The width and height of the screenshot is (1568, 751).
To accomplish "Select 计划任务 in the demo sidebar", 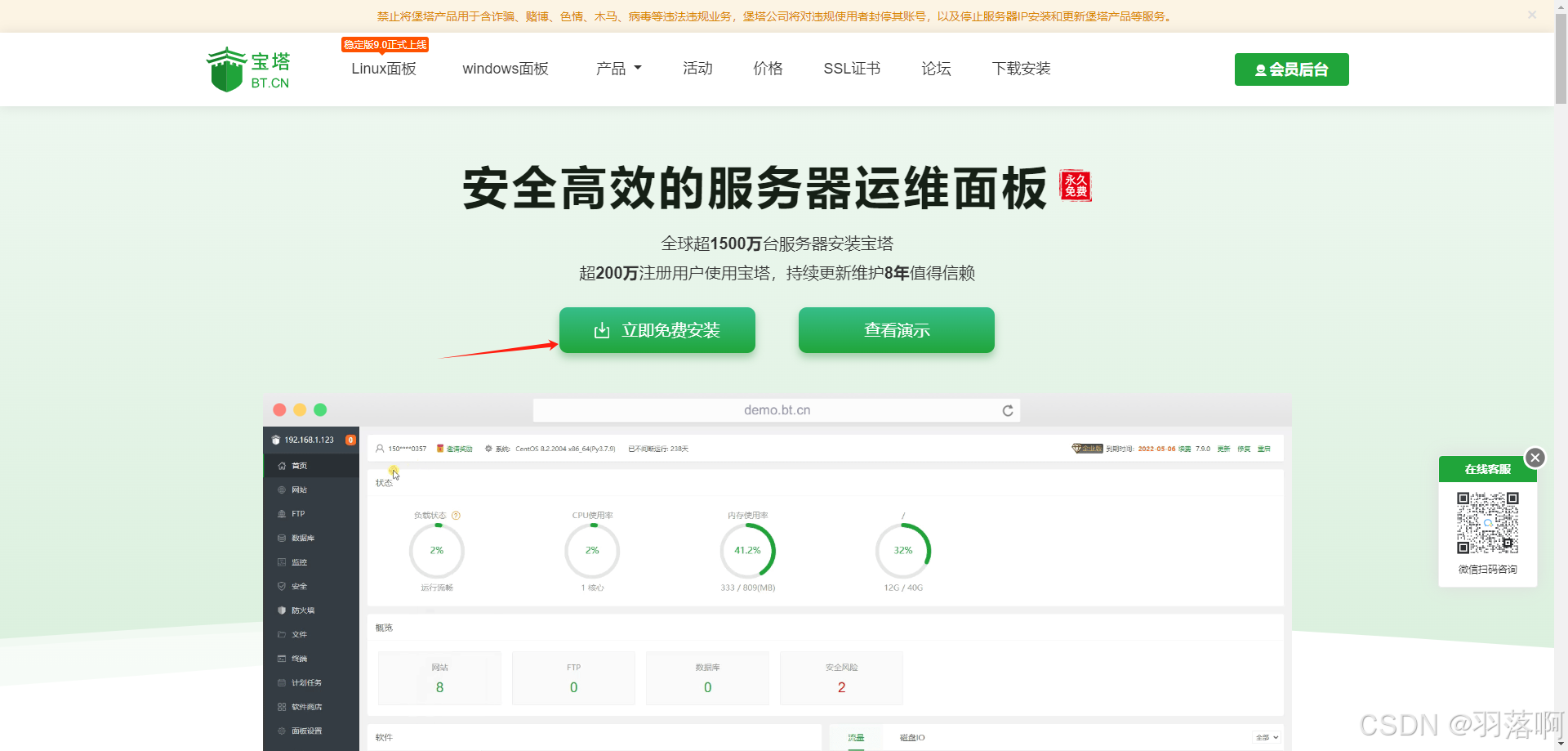I will pos(311,682).
